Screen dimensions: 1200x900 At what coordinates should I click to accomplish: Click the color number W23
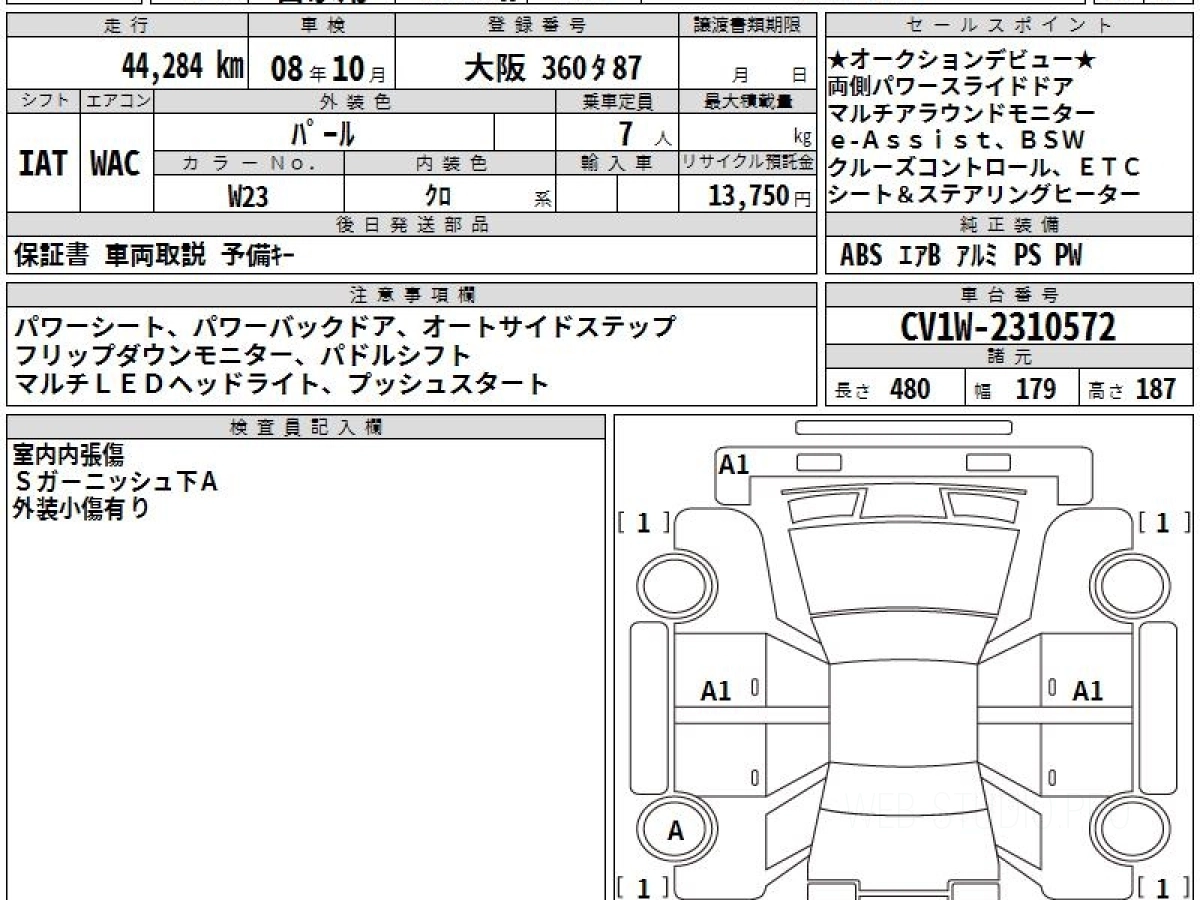point(248,196)
